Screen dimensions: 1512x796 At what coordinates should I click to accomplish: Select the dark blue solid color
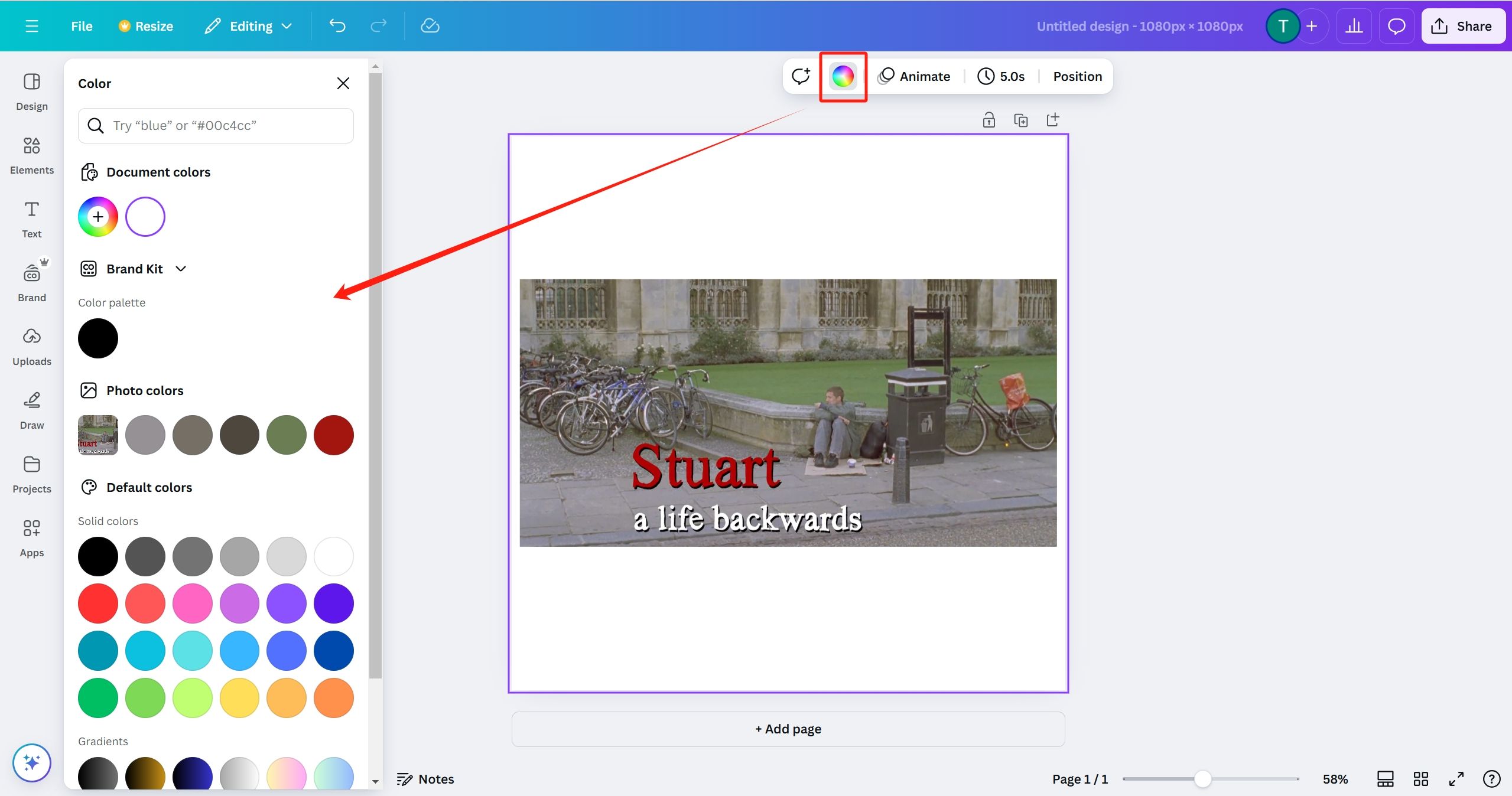pos(334,651)
